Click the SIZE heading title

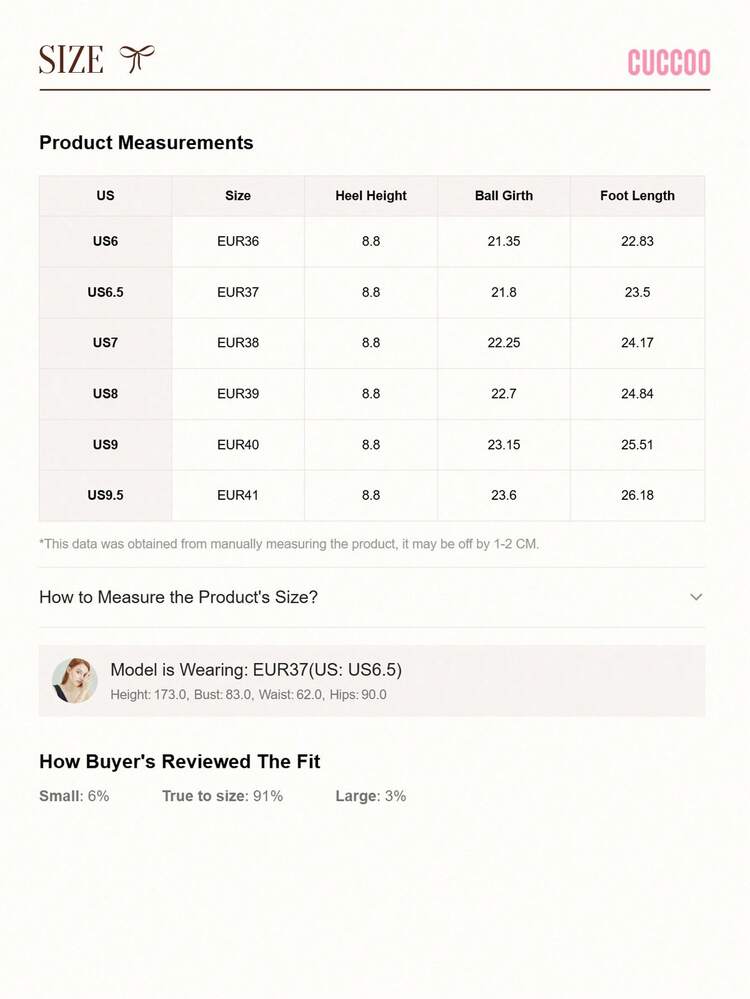click(71, 60)
